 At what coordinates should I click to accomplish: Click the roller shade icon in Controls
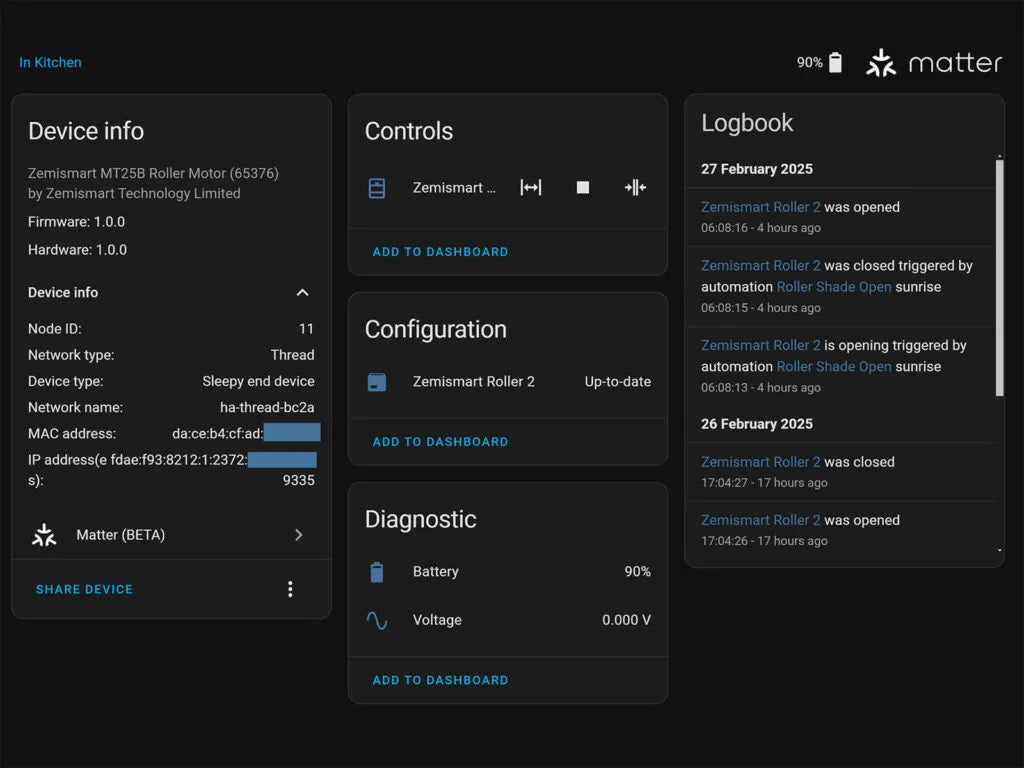point(377,188)
